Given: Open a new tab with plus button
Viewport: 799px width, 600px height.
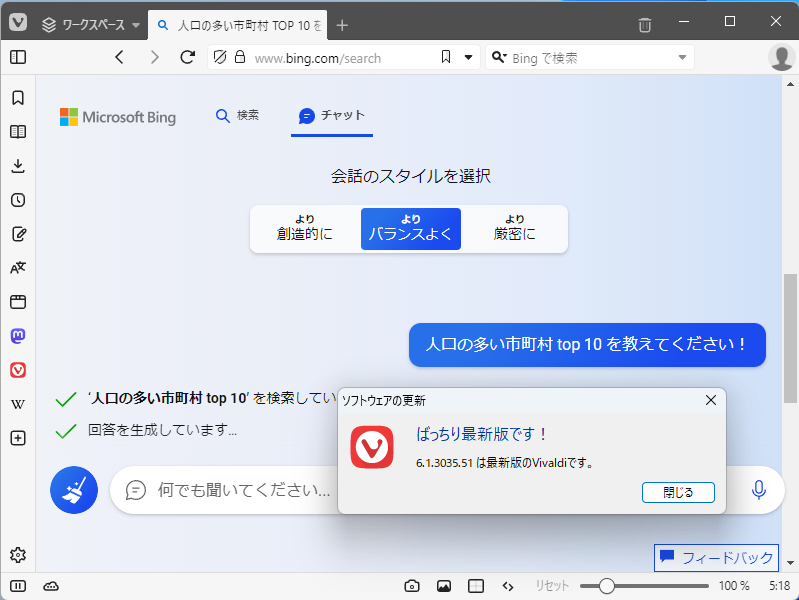Looking at the screenshot, I should [x=342, y=25].
